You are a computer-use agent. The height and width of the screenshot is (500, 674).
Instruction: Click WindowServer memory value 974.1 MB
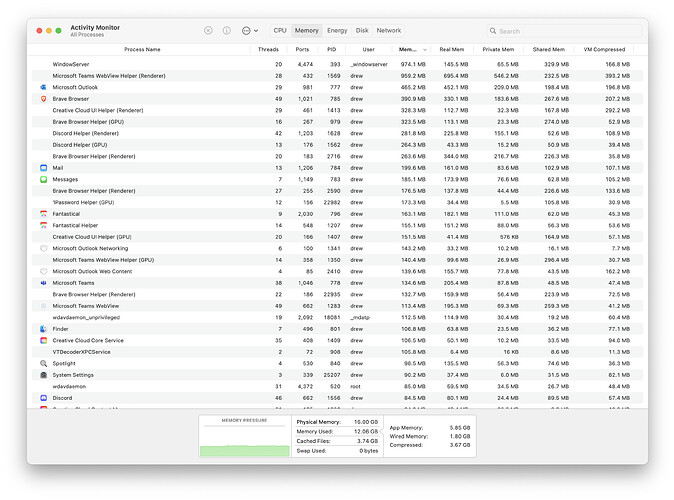click(x=413, y=64)
